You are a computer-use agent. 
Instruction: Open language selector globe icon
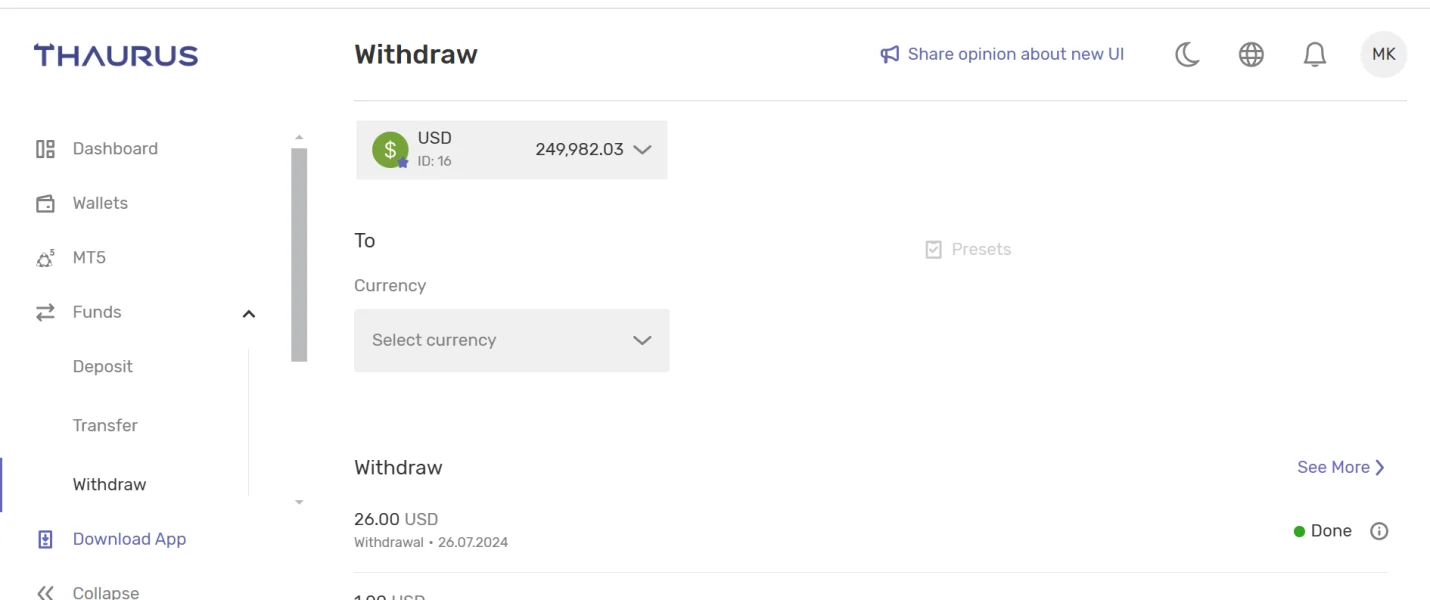1251,55
